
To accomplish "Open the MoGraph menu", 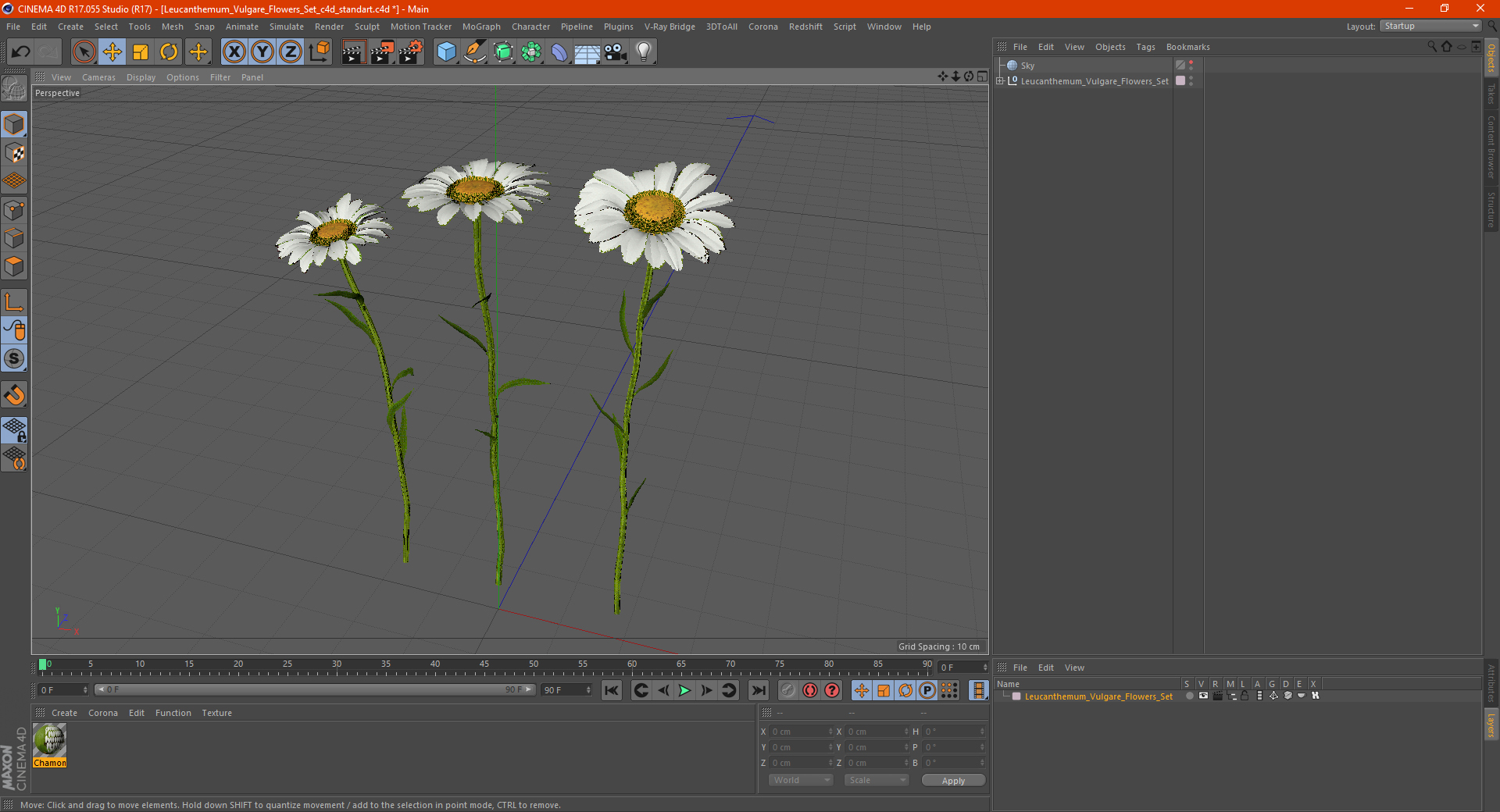I will pos(480,27).
